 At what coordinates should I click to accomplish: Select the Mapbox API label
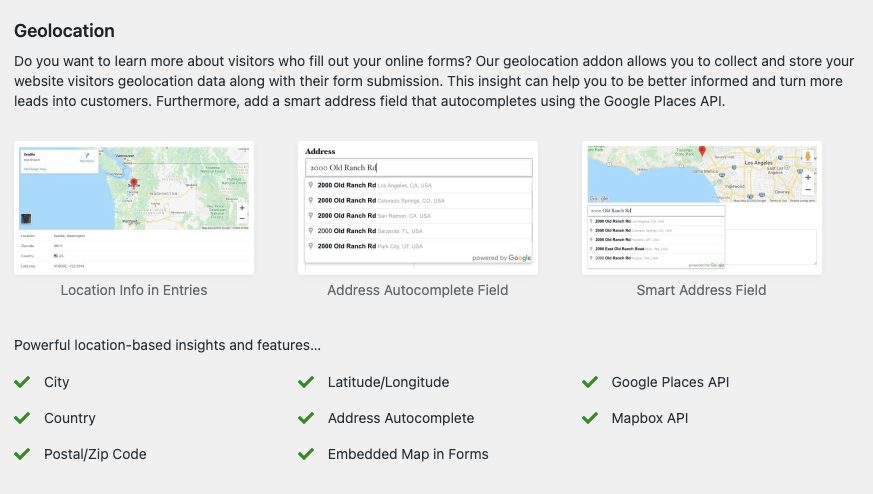pos(650,418)
